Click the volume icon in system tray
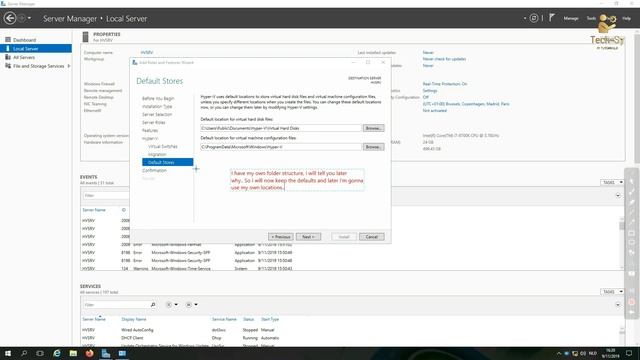Screen dimensions: 640x360 583,353
